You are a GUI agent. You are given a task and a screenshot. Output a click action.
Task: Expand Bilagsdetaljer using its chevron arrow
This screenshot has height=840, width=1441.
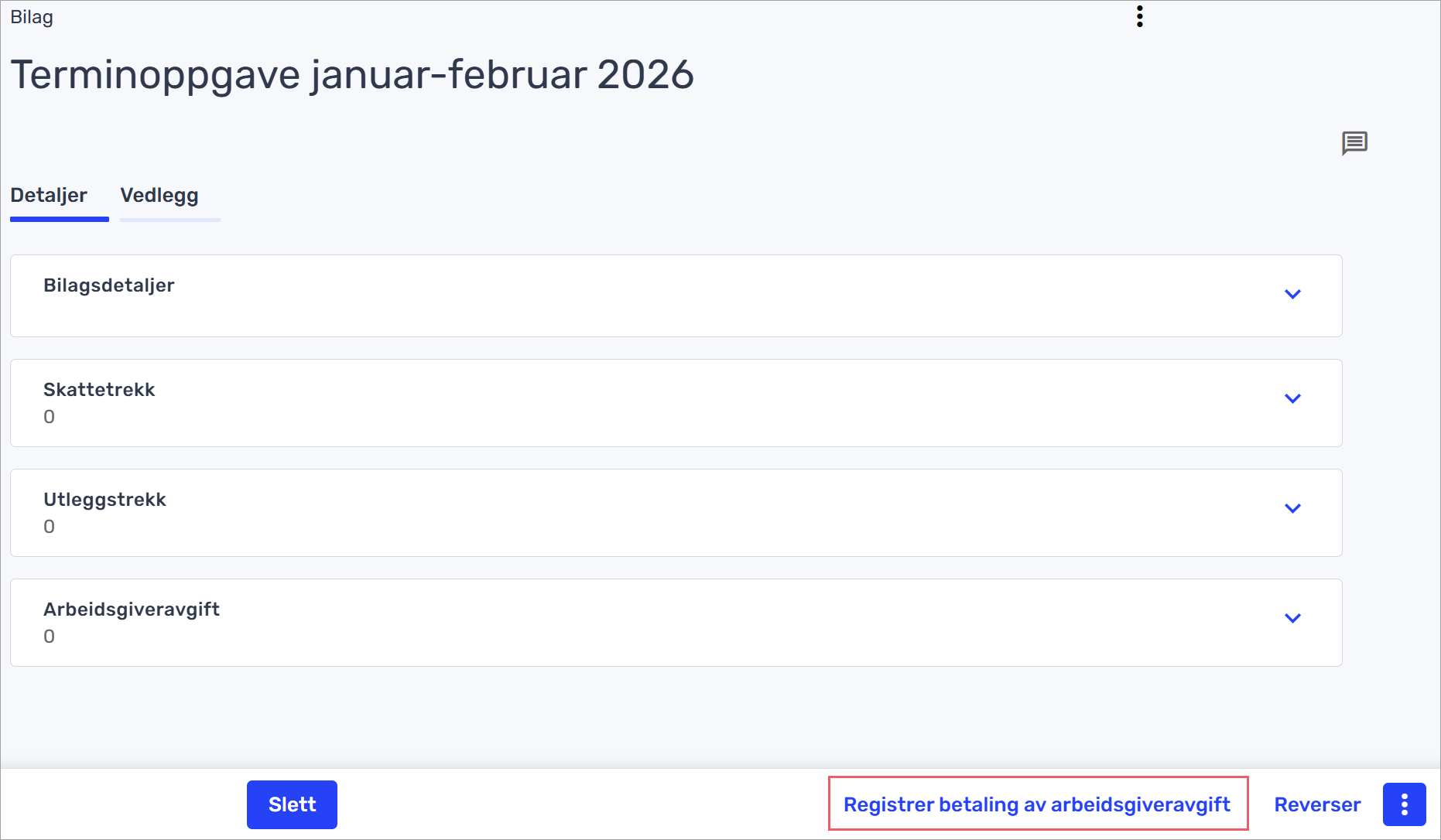(x=1292, y=294)
